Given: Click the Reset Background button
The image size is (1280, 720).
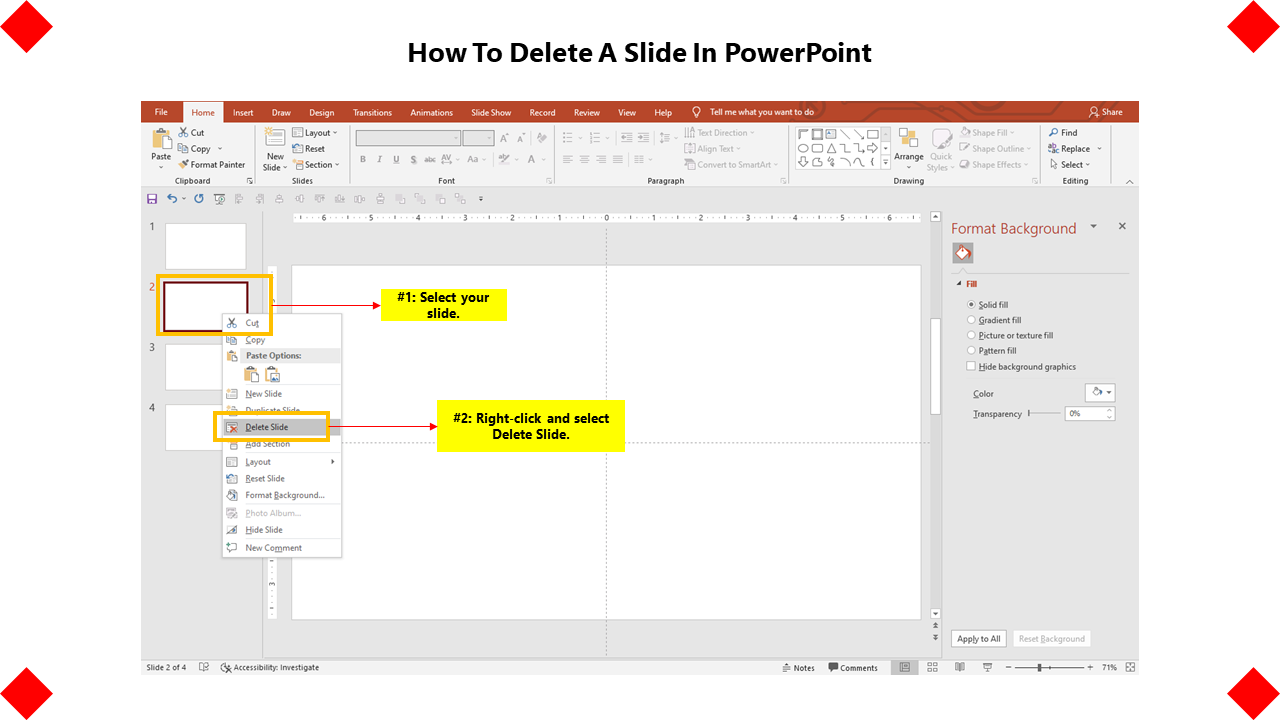Looking at the screenshot, I should (1051, 639).
